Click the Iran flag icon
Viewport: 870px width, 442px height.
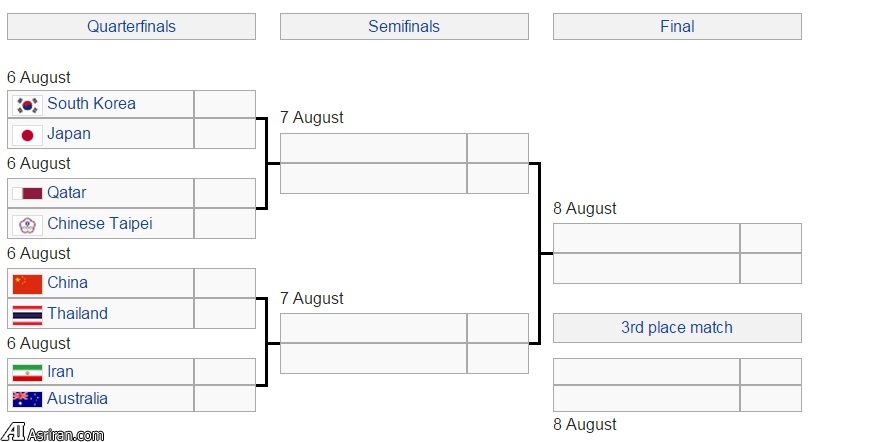pyautogui.click(x=27, y=372)
